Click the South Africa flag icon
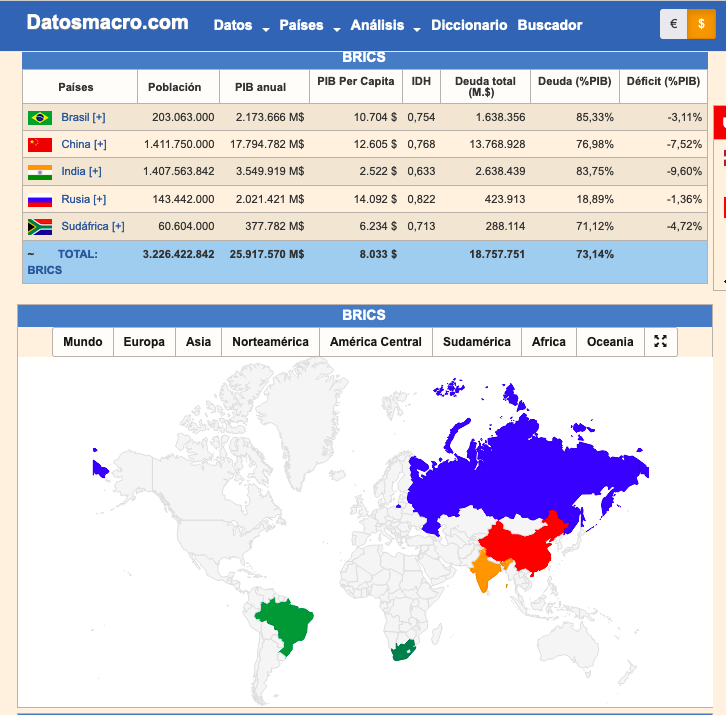Image resolution: width=726 pixels, height=715 pixels. tap(40, 227)
